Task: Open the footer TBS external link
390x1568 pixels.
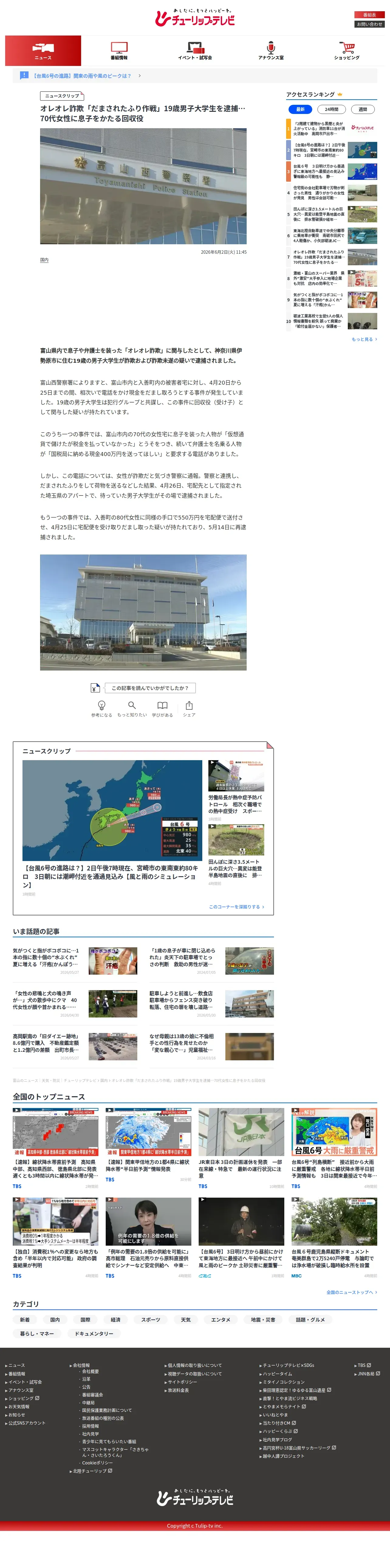Action: coord(364,1365)
